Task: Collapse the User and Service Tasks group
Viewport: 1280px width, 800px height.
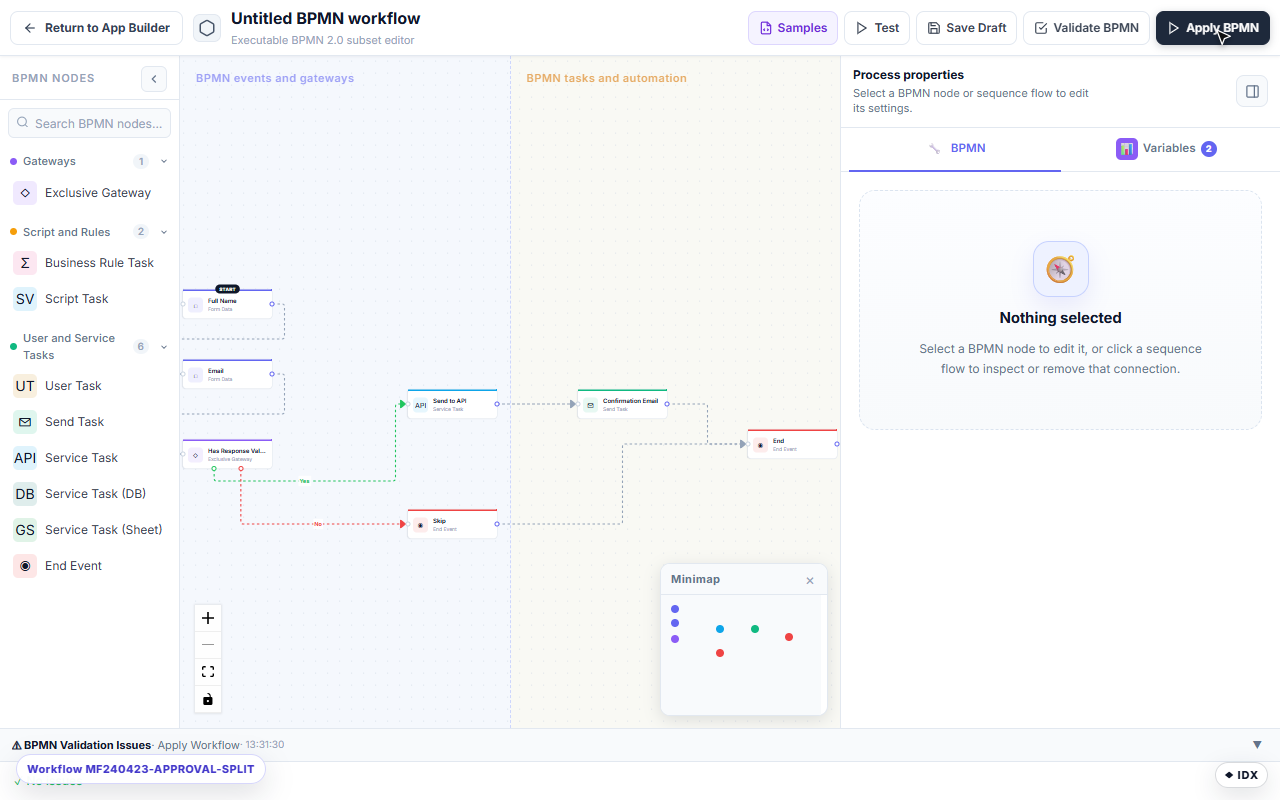Action: [x=164, y=347]
